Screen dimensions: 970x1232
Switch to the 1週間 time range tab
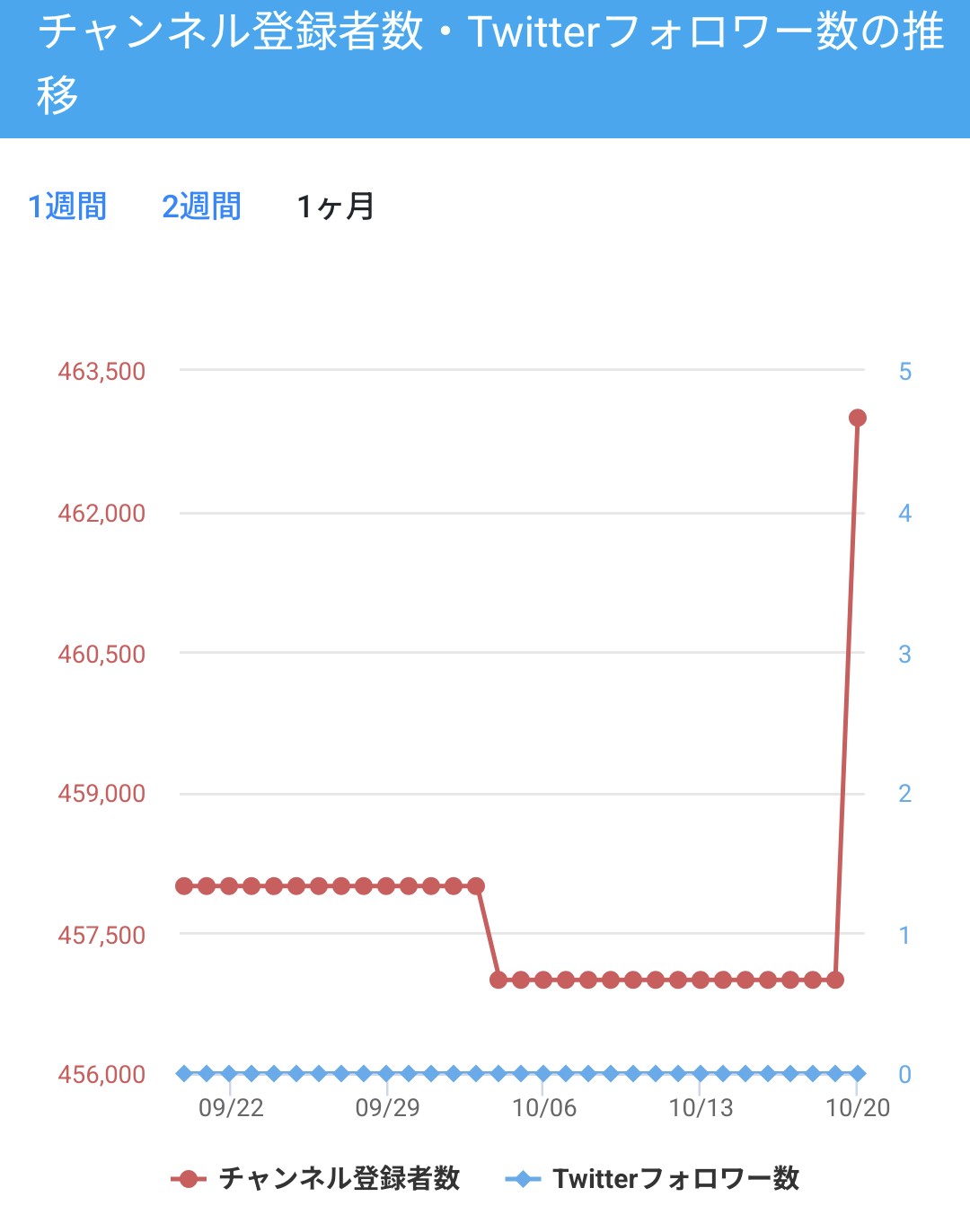click(67, 207)
